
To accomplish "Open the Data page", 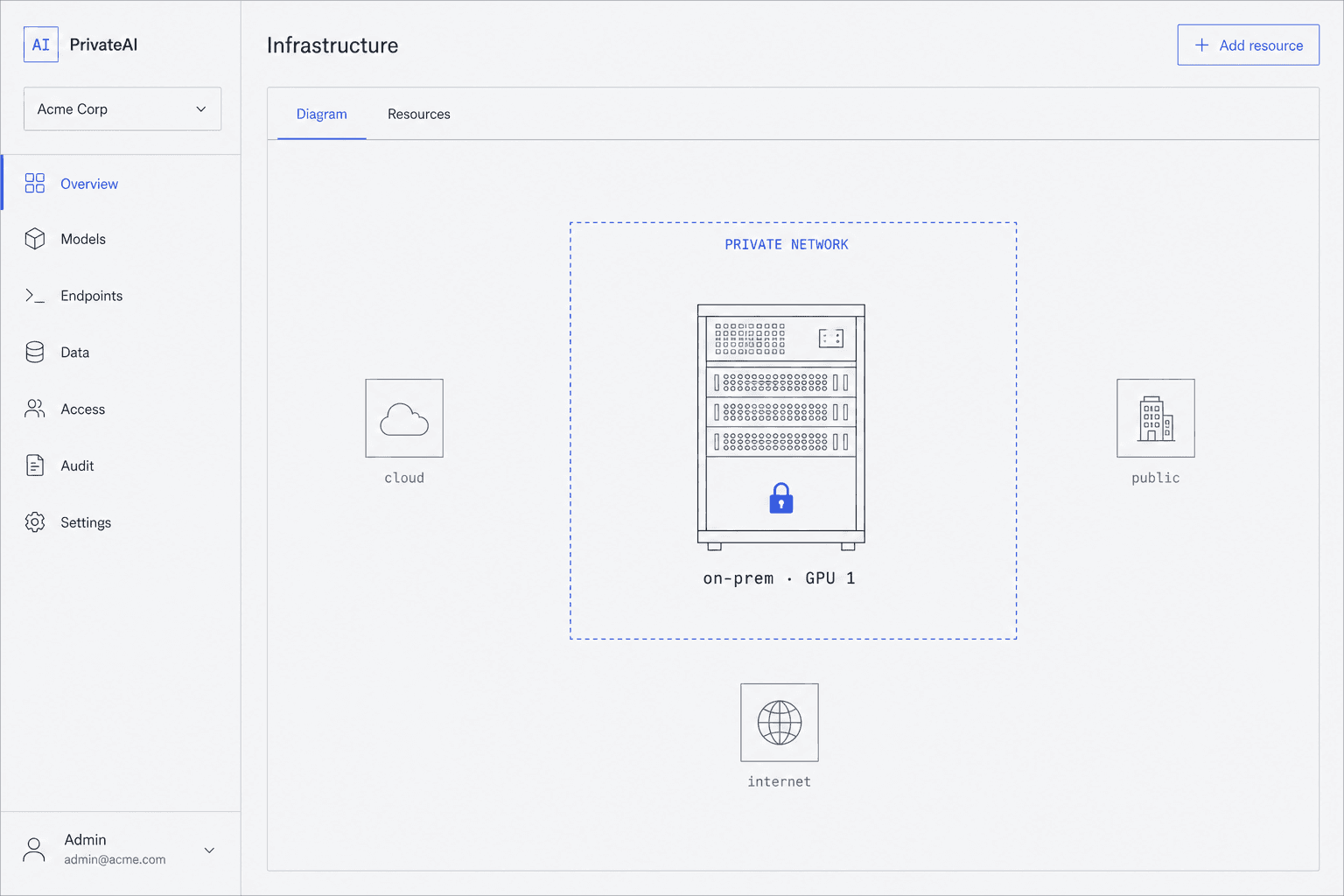I will (x=121, y=352).
